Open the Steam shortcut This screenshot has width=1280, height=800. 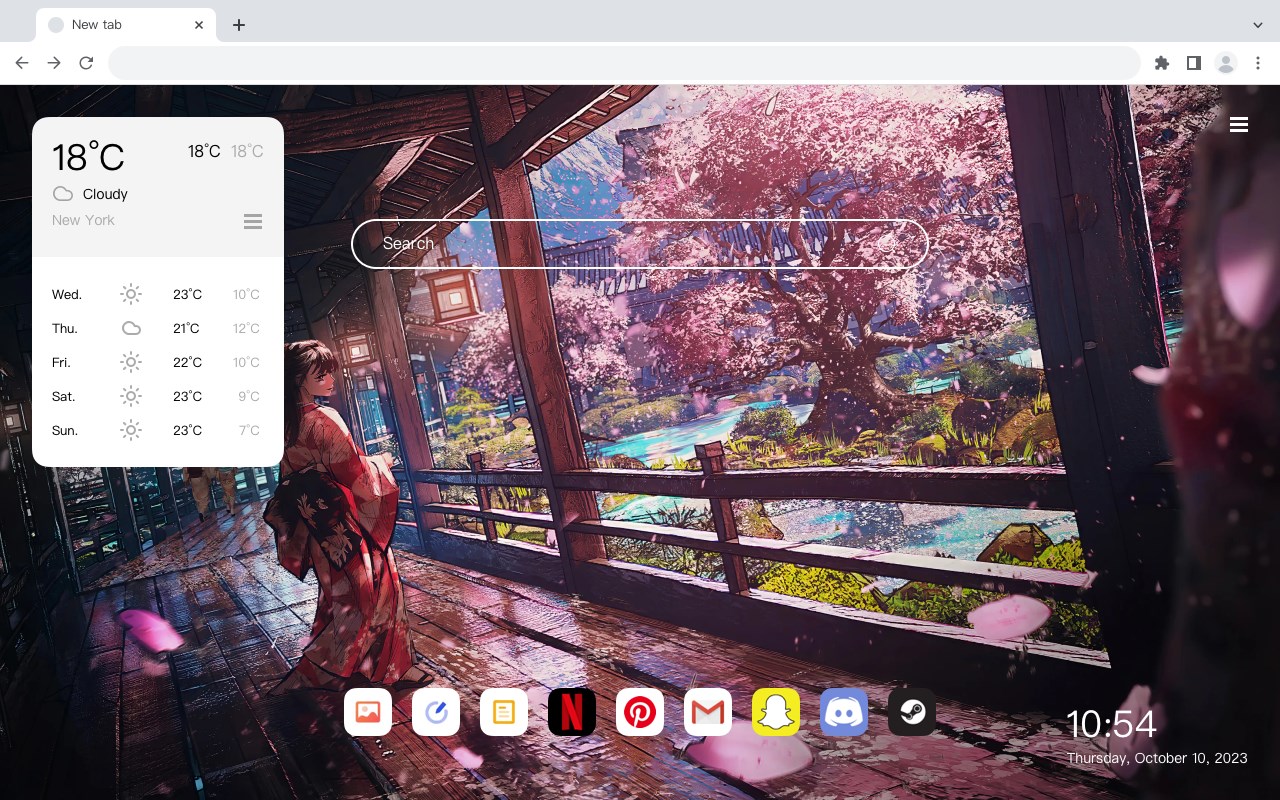click(912, 712)
